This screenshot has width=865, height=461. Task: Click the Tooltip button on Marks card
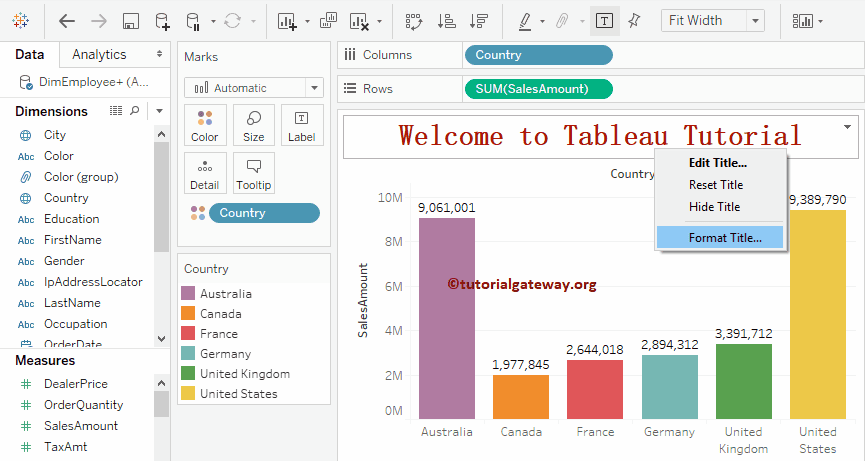(x=254, y=174)
